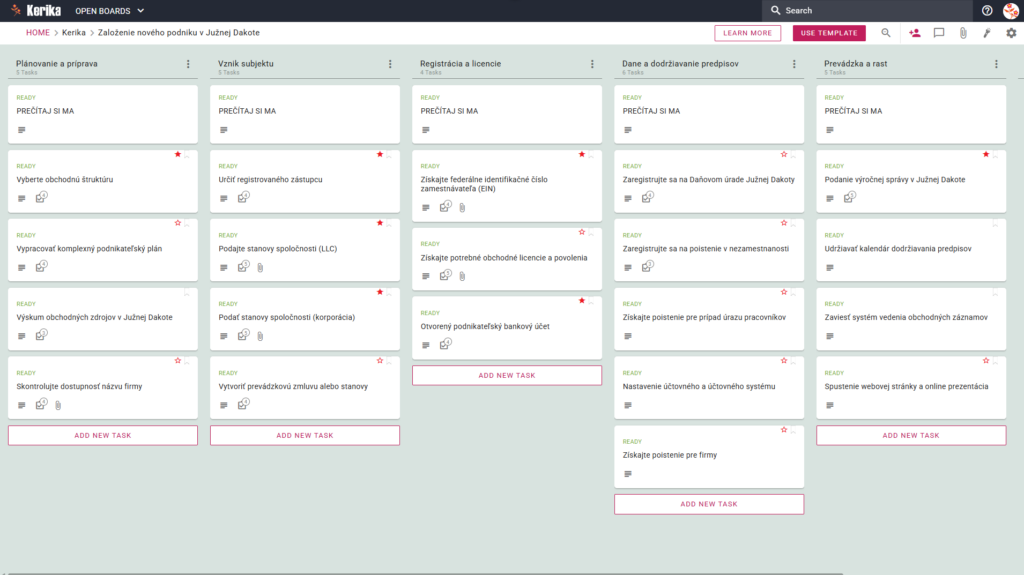Open the user avatar in top corner

(x=1010, y=10)
